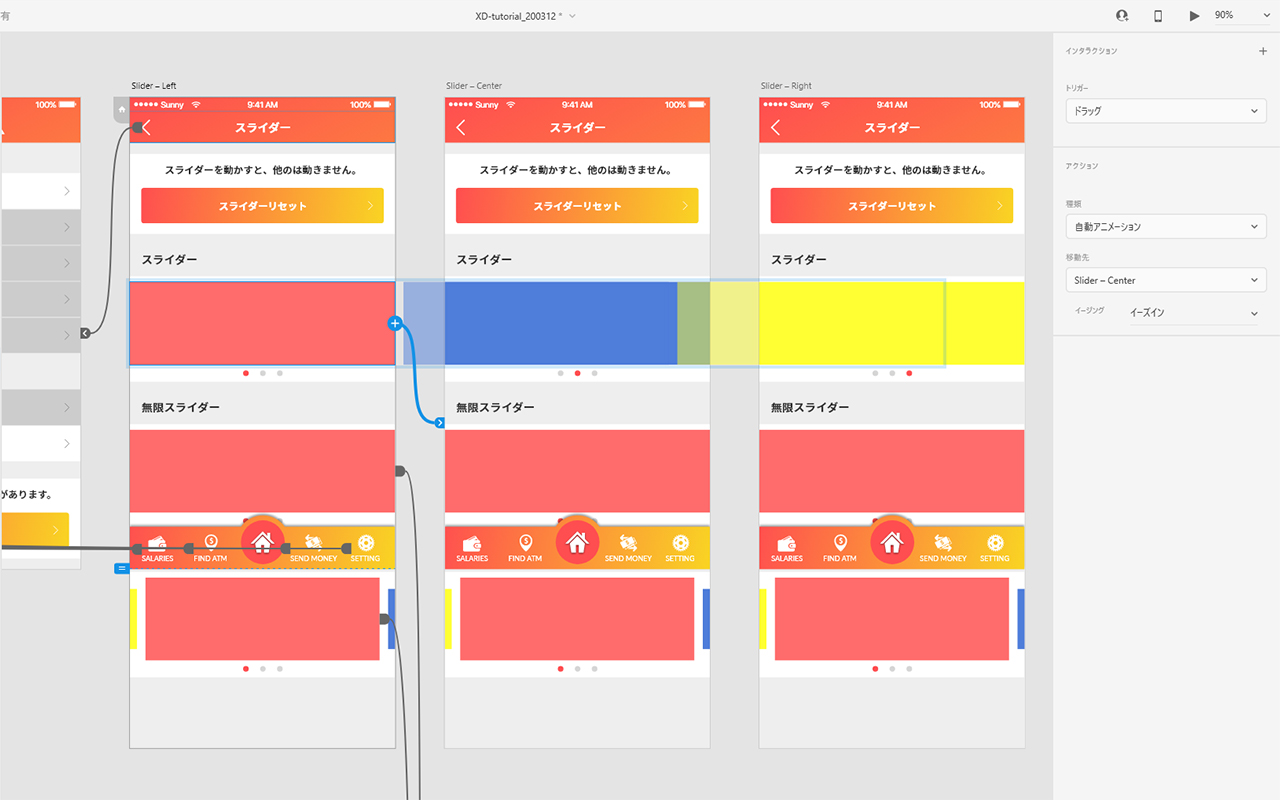Click the back arrow in the Slider – Right header
Image resolution: width=1280 pixels, height=800 pixels.
pyautogui.click(x=776, y=127)
